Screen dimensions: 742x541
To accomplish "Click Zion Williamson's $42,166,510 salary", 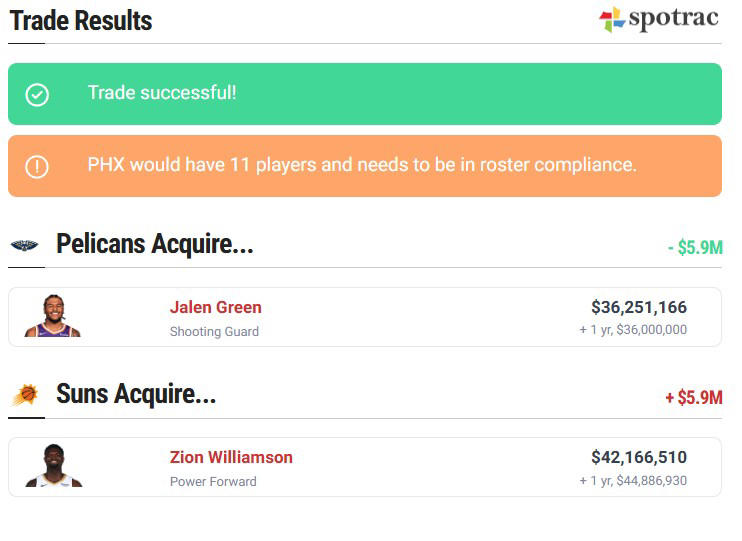I will pyautogui.click(x=639, y=457).
